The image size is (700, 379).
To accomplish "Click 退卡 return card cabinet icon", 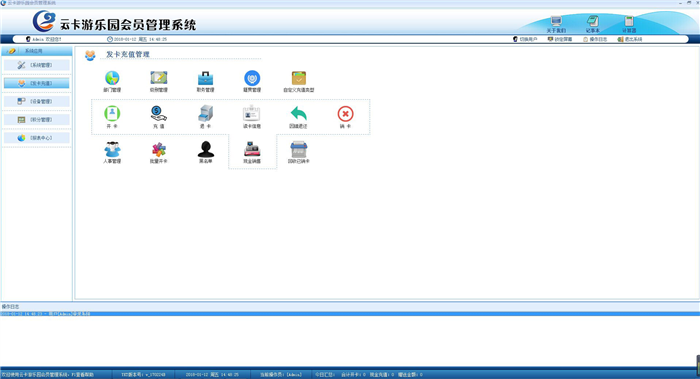I will tap(205, 113).
